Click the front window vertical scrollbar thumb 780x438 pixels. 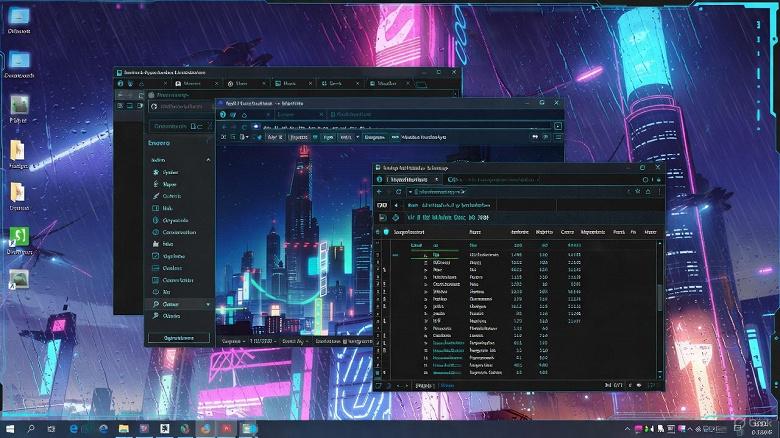tap(660, 297)
